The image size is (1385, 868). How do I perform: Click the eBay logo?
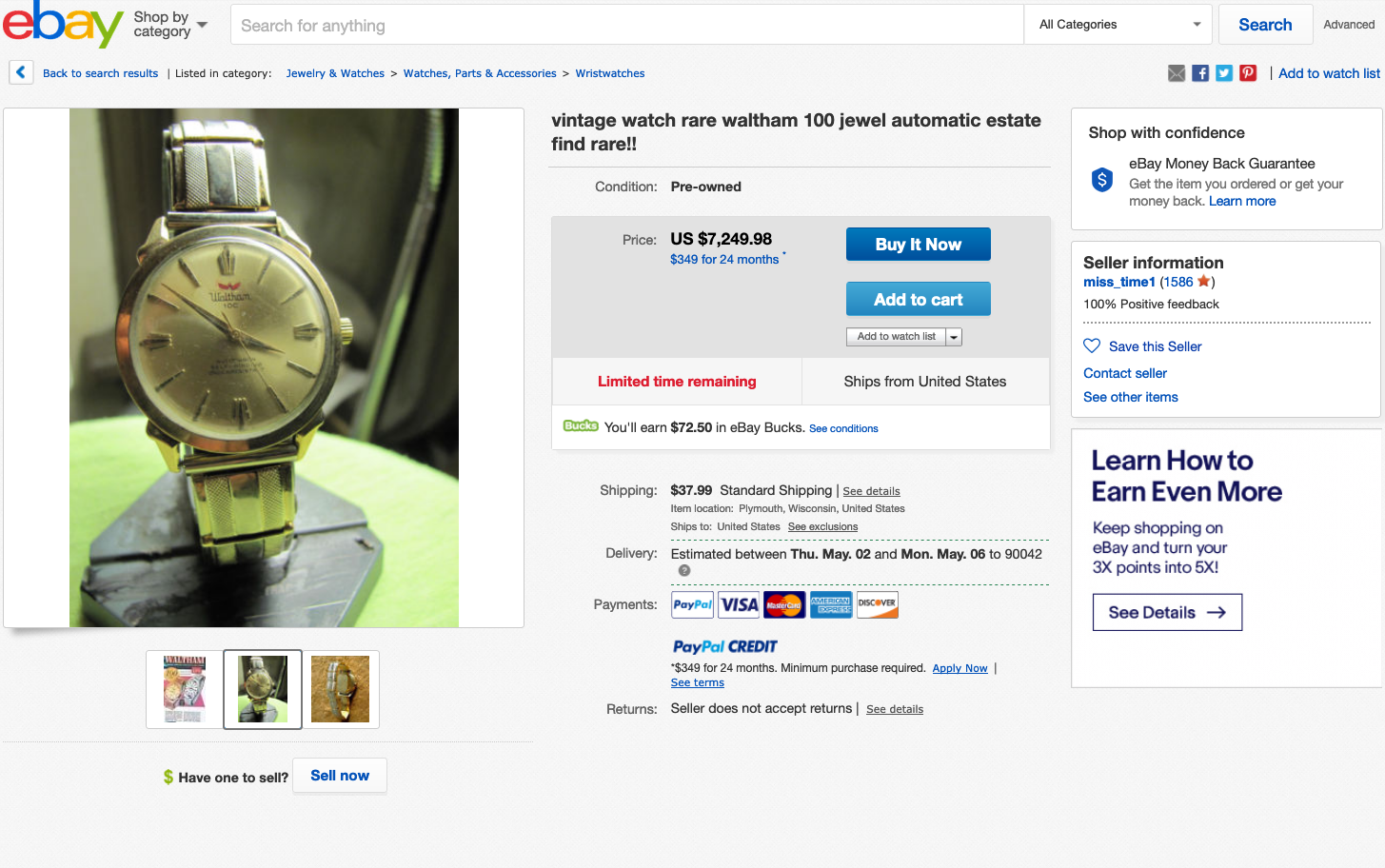pyautogui.click(x=63, y=24)
